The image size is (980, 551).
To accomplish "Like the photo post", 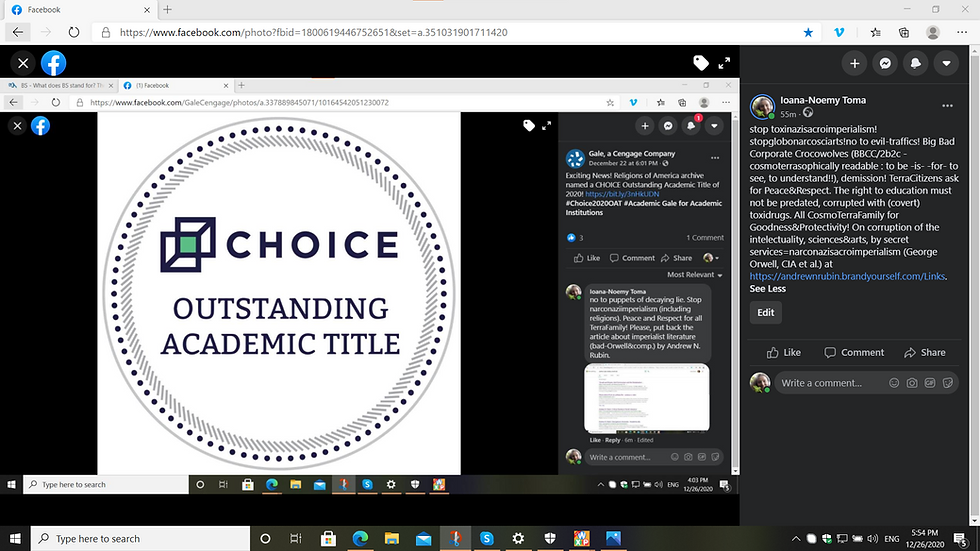I will (x=784, y=352).
